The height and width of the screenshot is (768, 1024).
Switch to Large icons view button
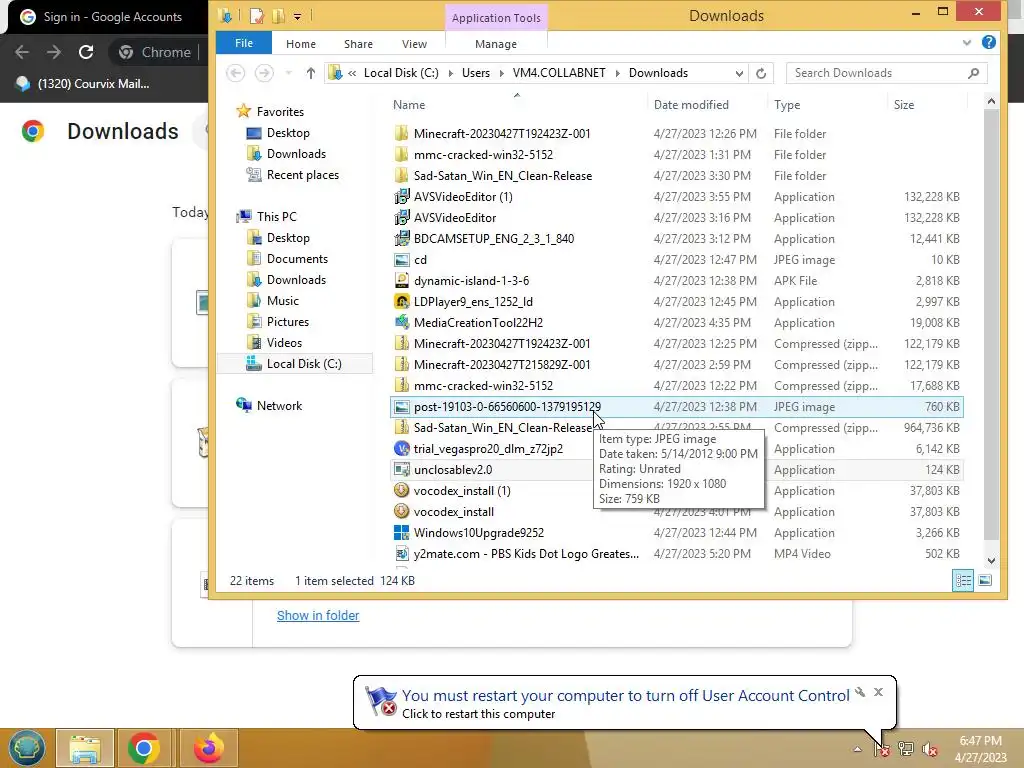(x=985, y=581)
